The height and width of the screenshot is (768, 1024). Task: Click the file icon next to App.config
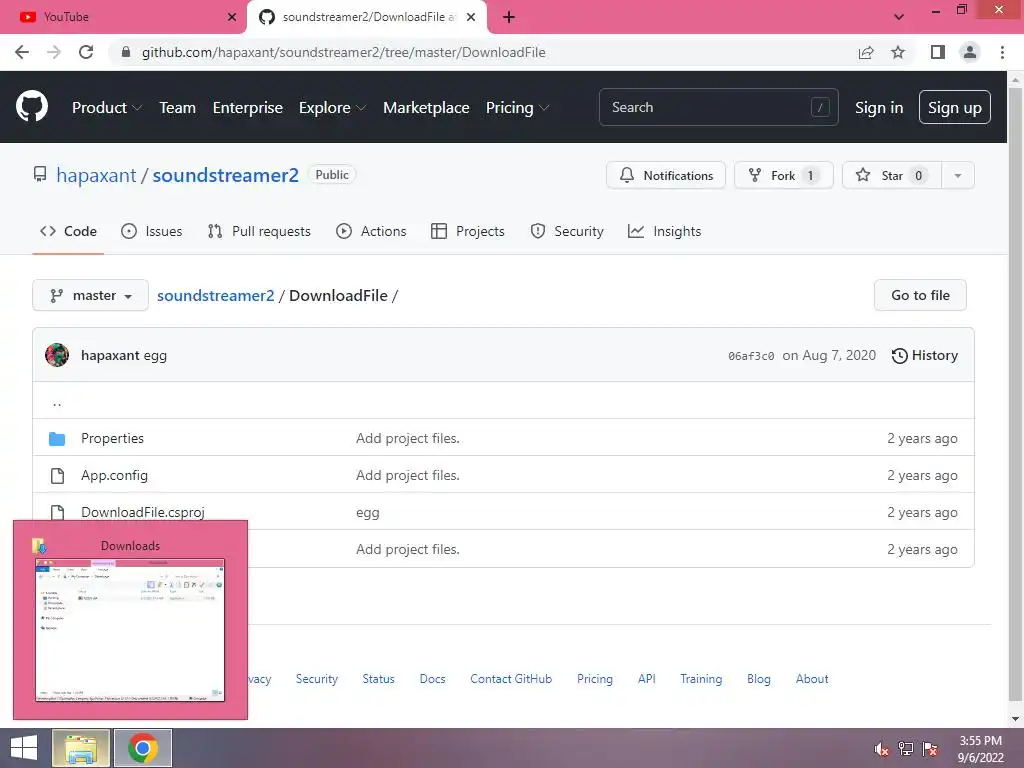pyautogui.click(x=57, y=475)
